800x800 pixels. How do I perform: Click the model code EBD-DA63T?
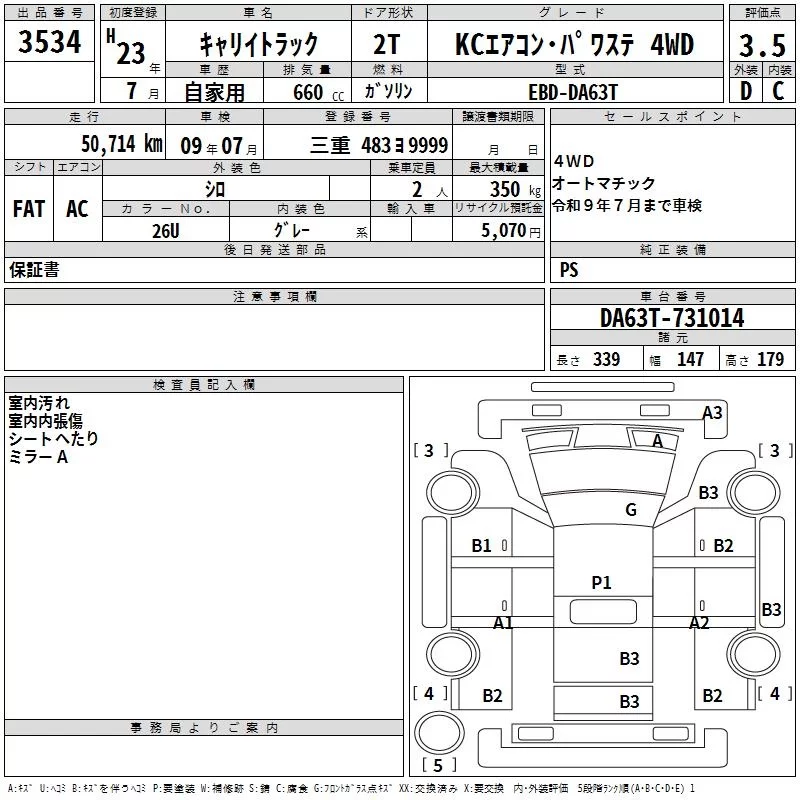click(573, 93)
